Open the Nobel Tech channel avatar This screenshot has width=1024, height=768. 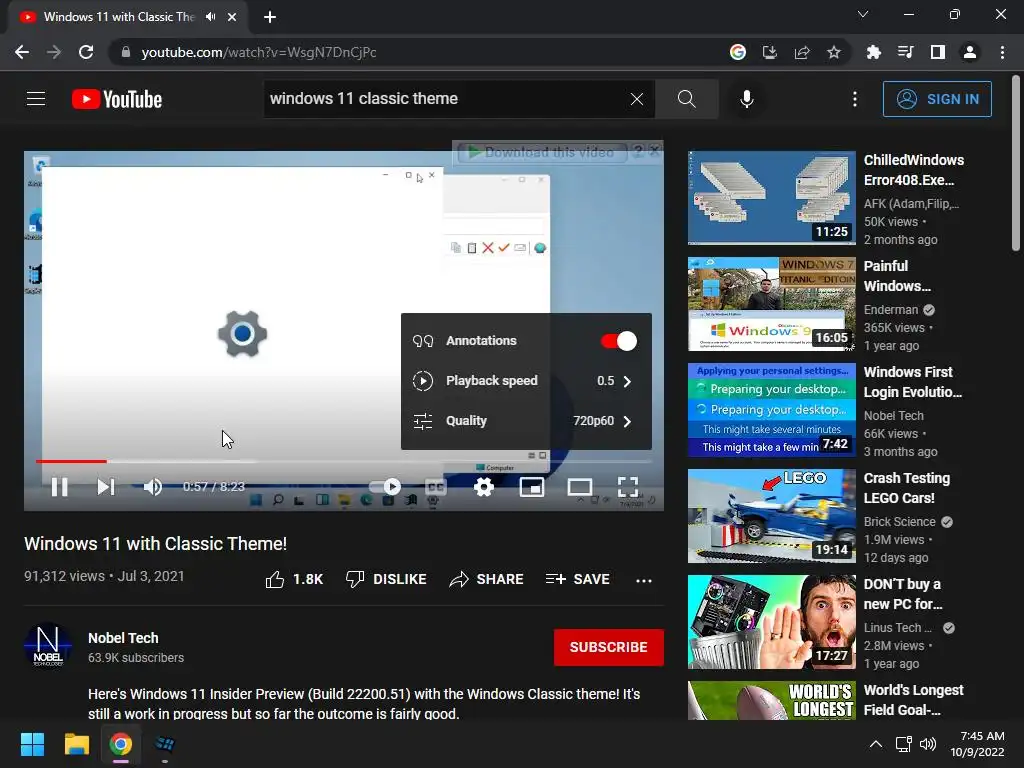[48, 645]
